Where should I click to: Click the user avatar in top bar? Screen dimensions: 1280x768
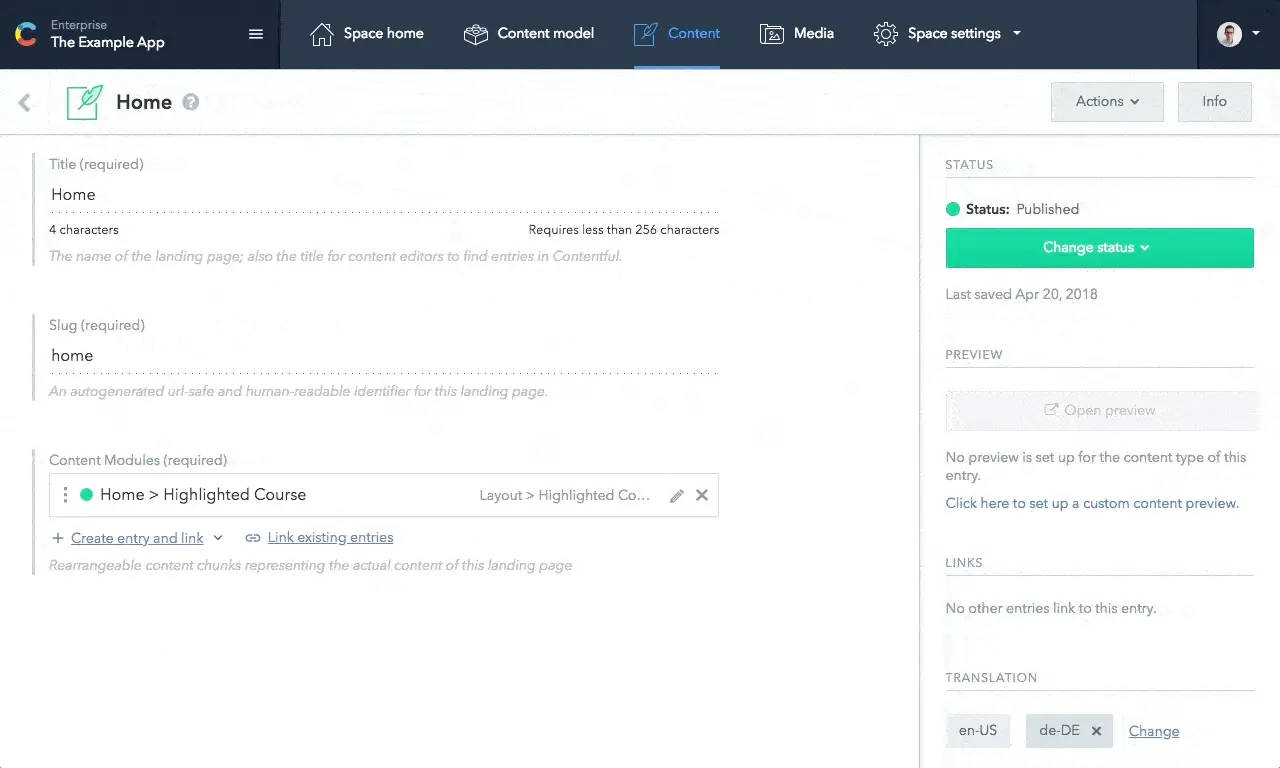1229,34
